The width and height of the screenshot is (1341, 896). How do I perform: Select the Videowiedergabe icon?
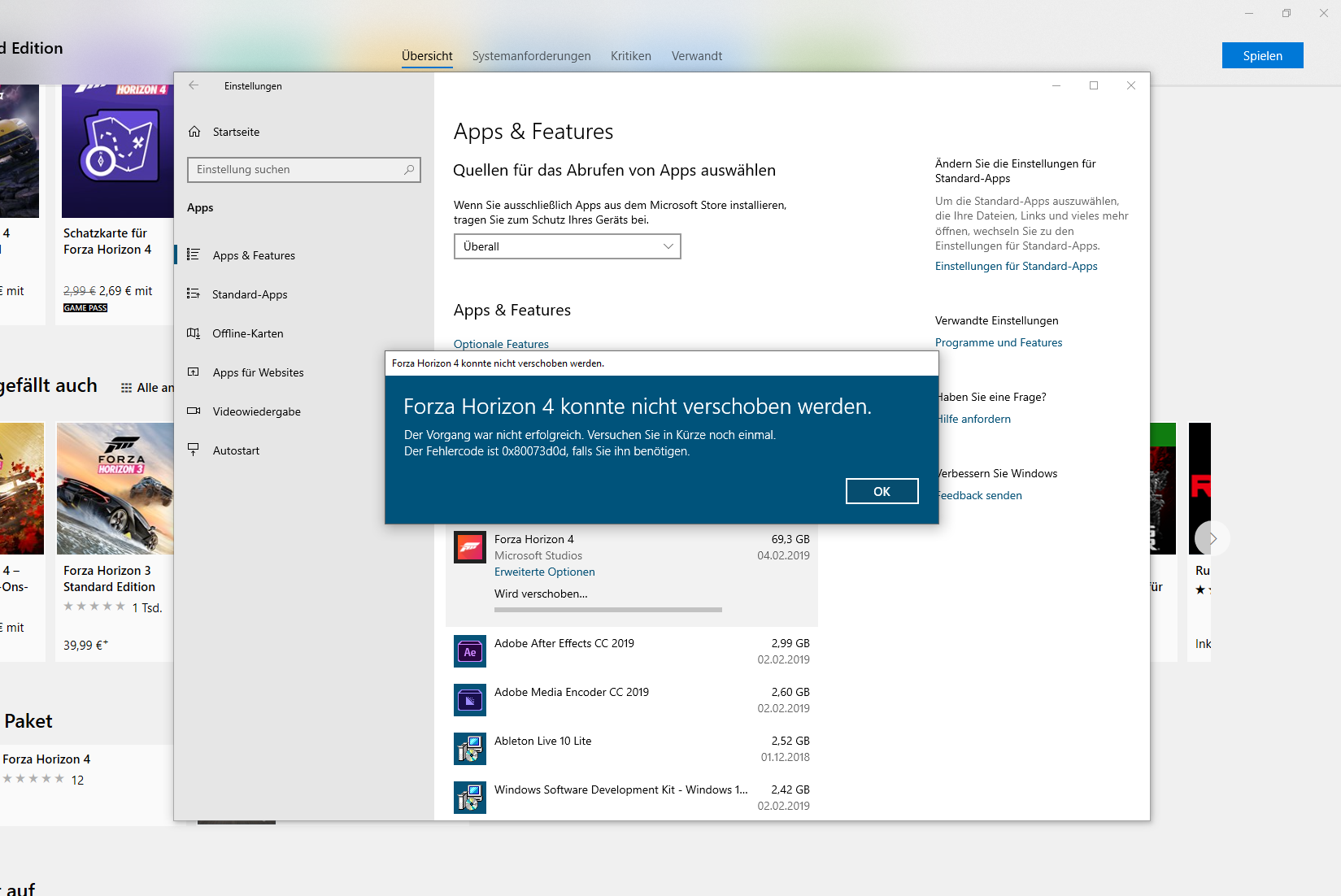point(194,411)
